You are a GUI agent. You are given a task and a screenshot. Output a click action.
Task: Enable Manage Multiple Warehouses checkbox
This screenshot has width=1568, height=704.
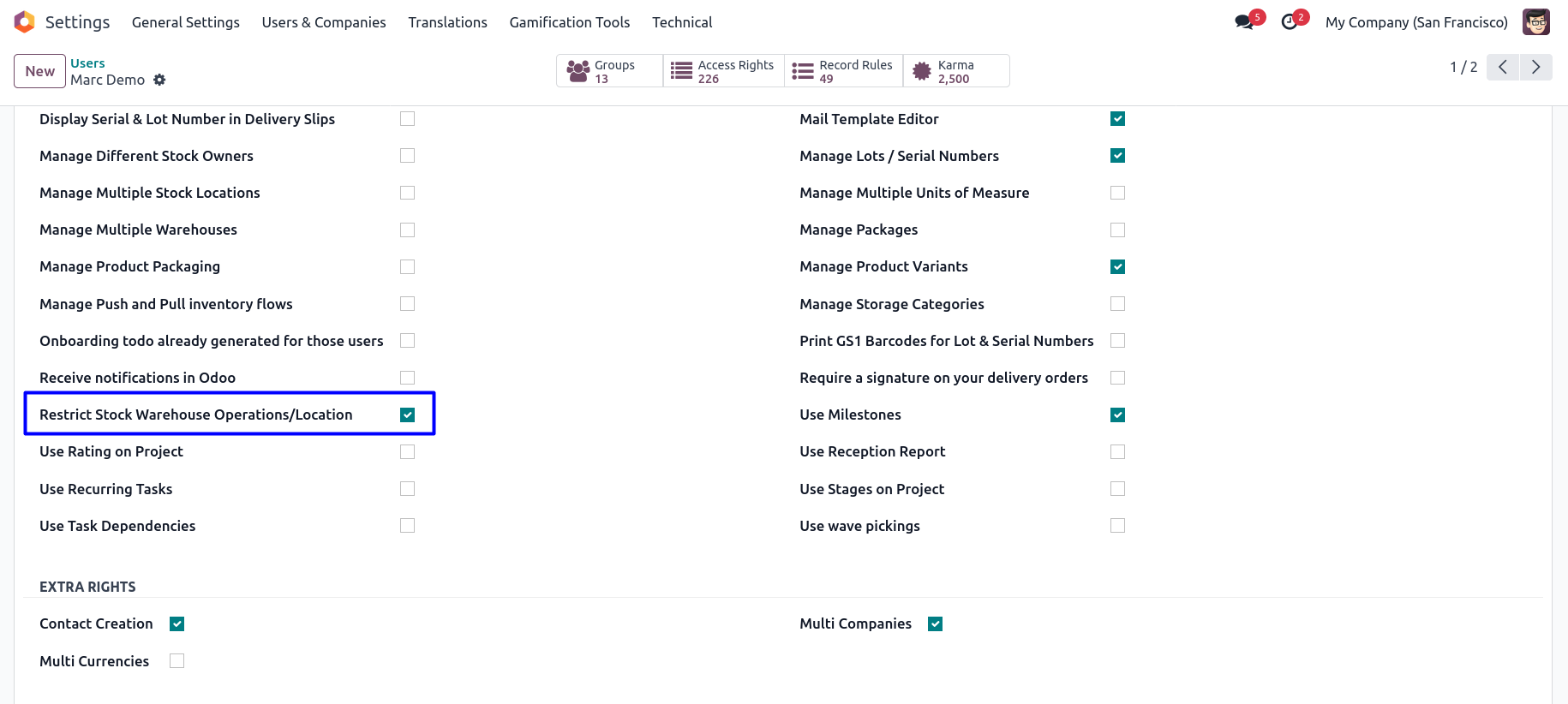(x=407, y=230)
